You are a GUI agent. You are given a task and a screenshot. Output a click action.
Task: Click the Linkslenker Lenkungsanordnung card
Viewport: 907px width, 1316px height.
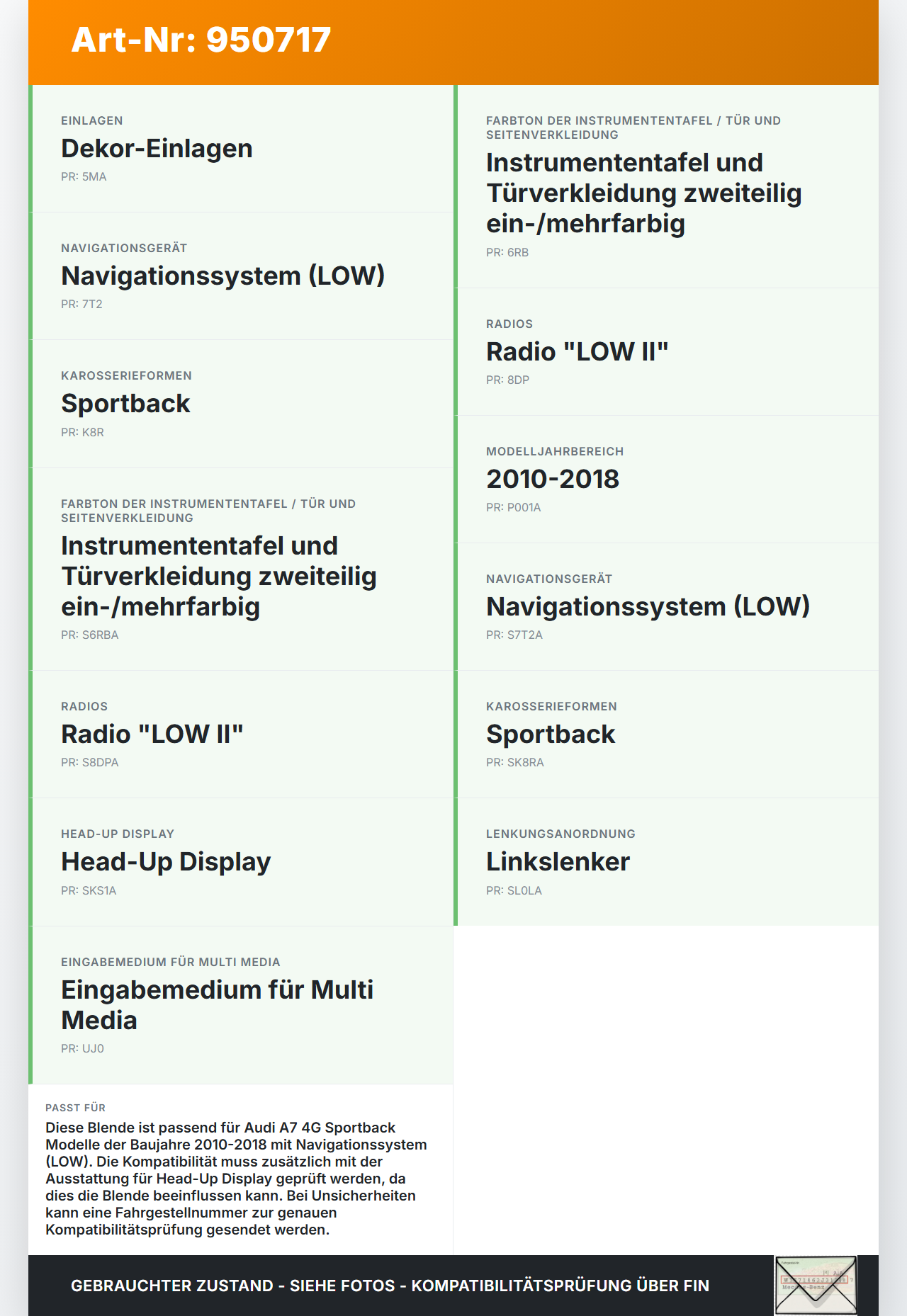(x=666, y=862)
